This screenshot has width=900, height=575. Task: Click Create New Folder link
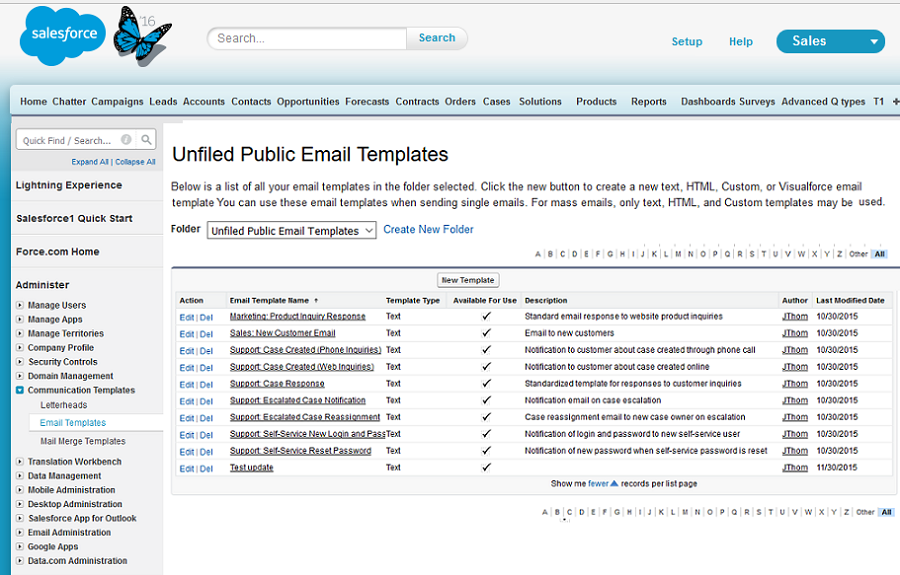pos(428,230)
